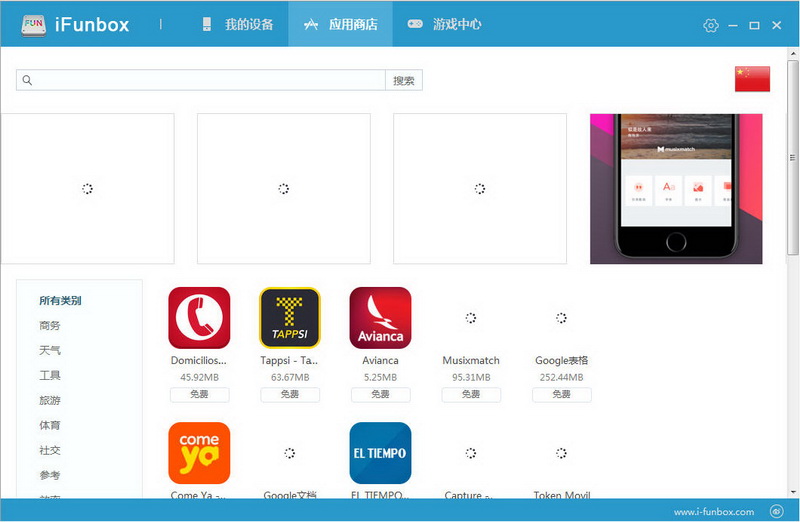Open the Tappsi app icon

click(290, 318)
